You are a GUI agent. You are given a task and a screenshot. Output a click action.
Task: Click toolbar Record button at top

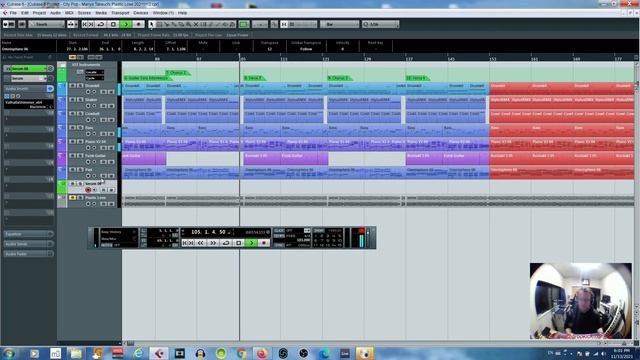click(x=138, y=24)
